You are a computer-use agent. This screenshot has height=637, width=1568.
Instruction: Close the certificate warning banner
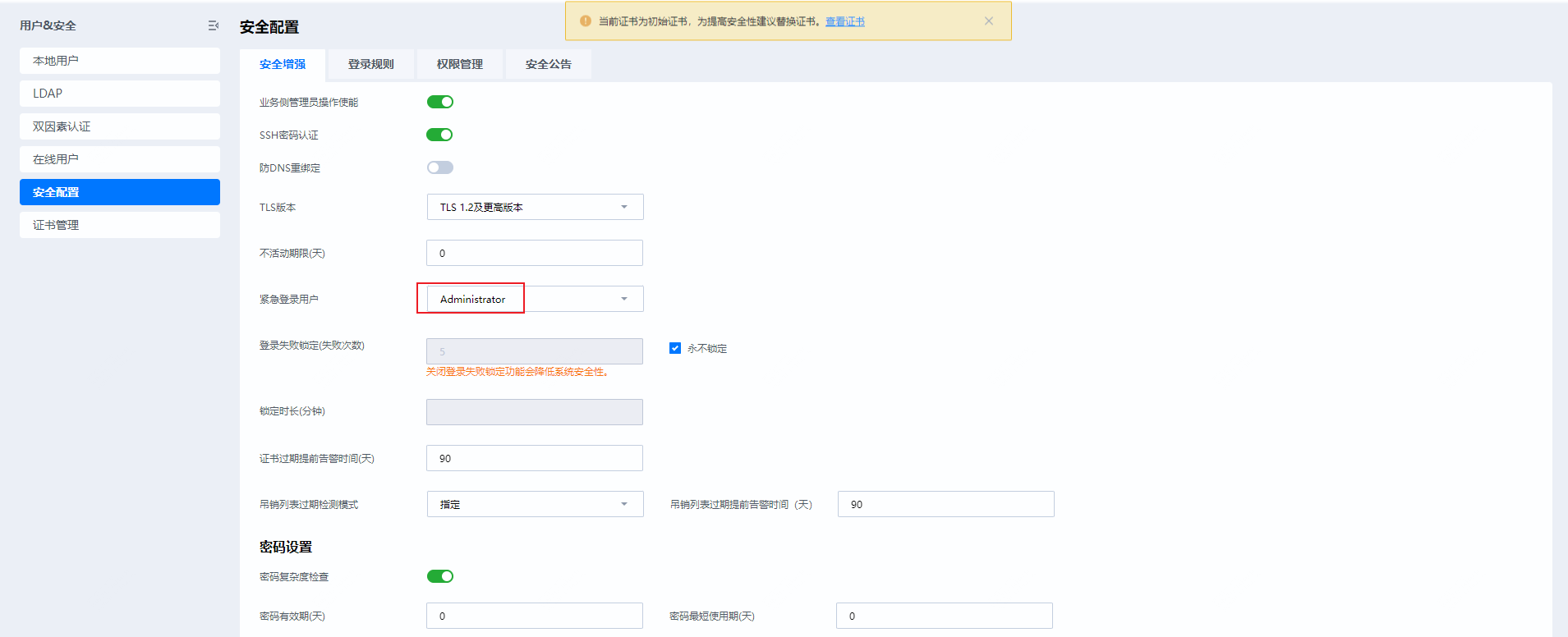(x=989, y=21)
